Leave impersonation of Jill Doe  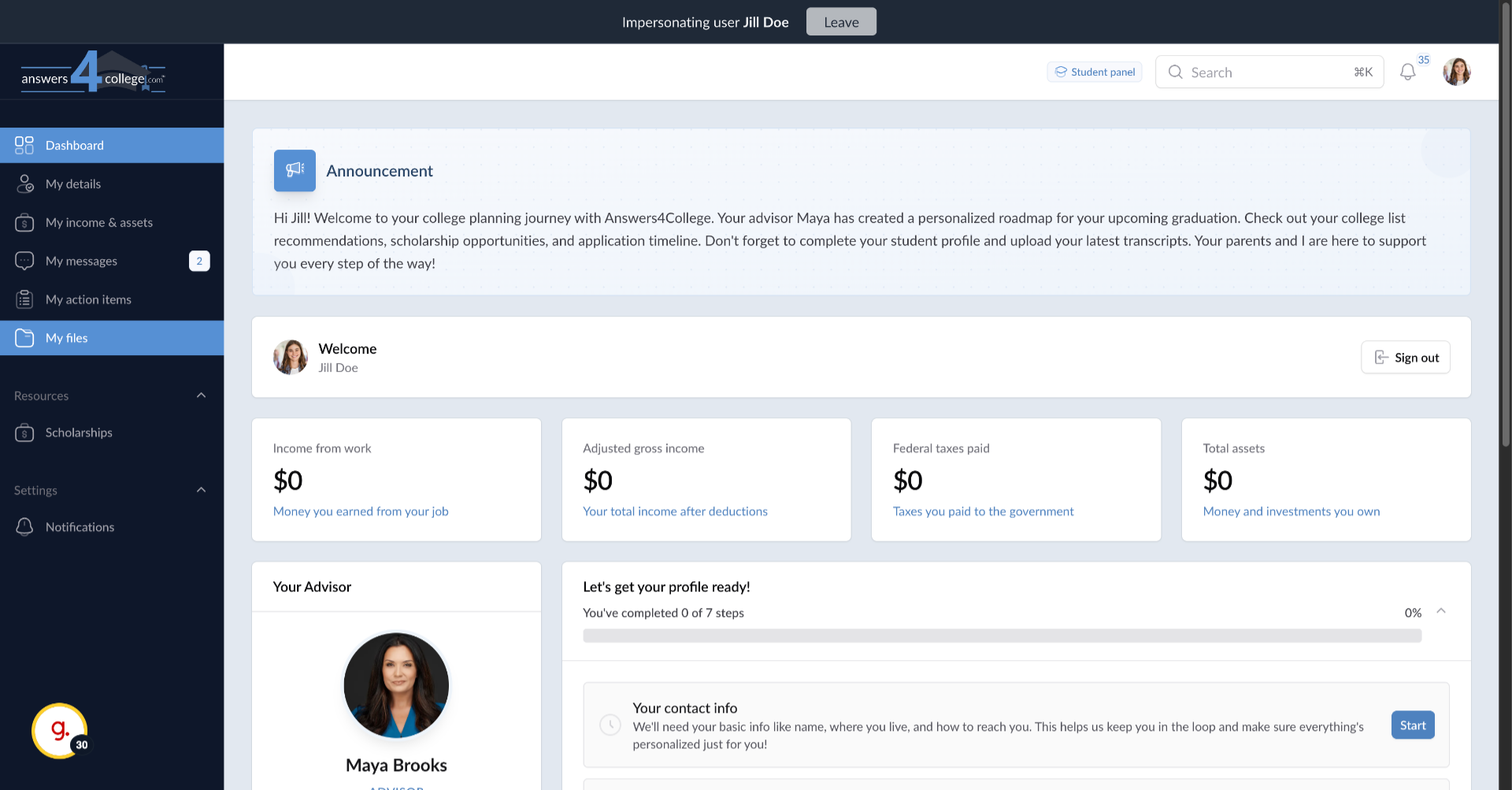[x=841, y=22]
